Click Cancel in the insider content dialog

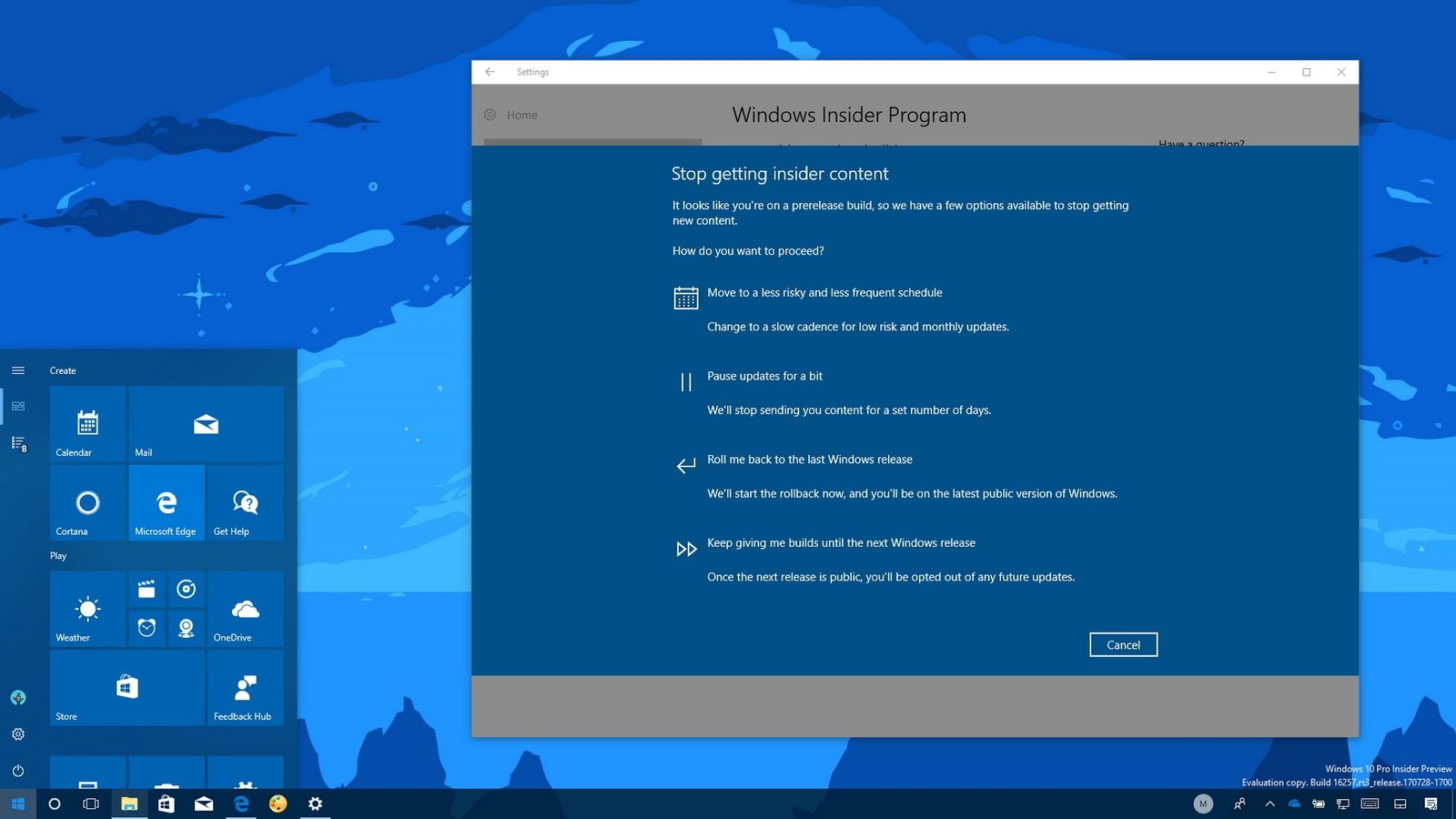point(1123,644)
